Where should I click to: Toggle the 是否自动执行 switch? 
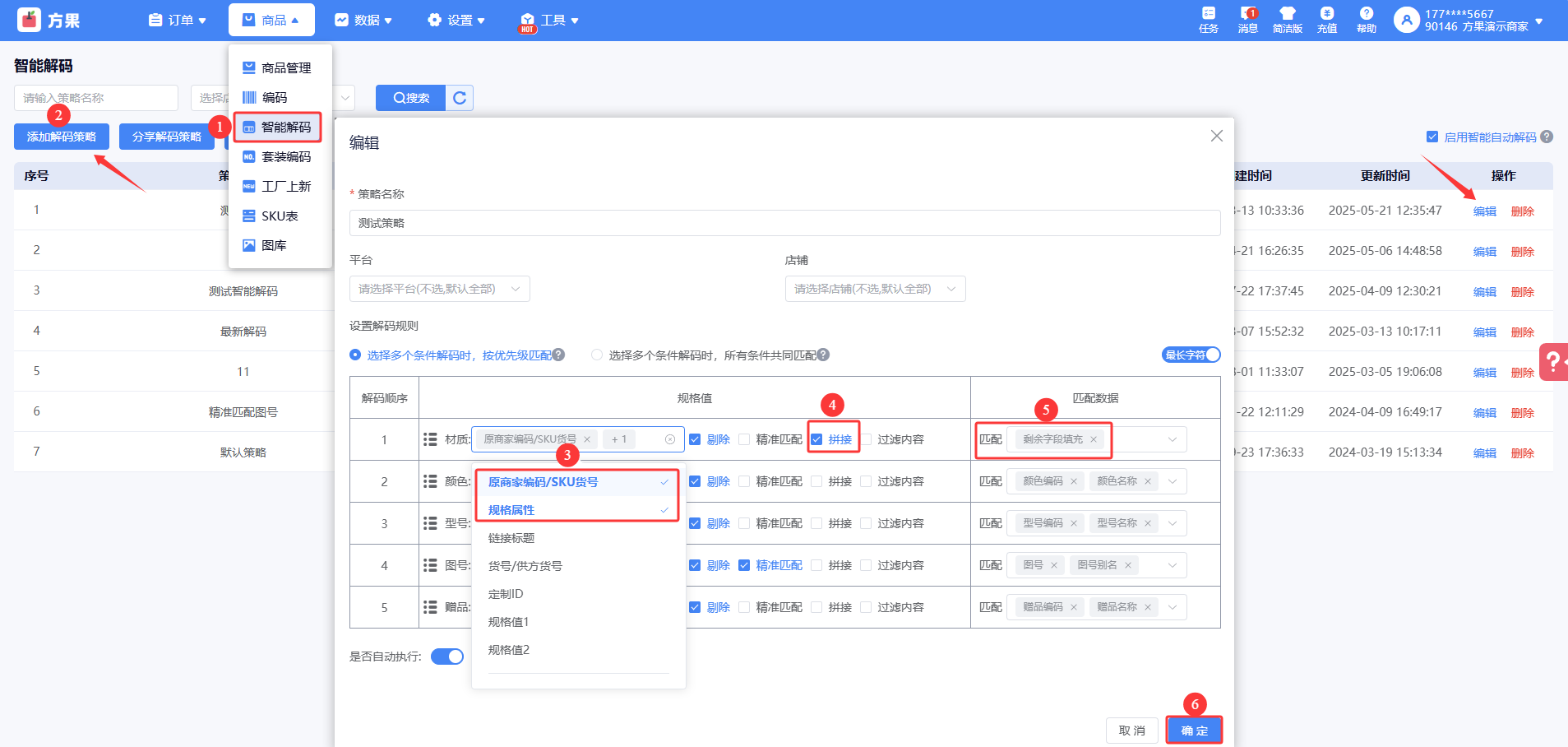tap(447, 657)
